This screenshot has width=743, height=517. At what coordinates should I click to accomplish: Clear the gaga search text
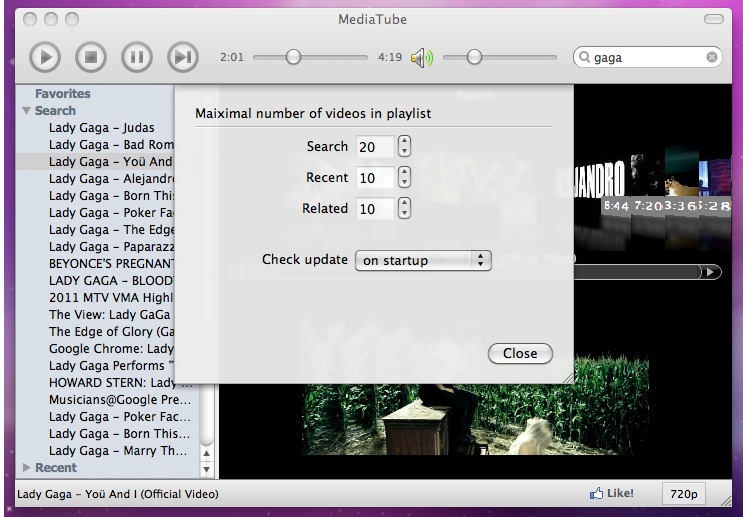click(x=712, y=58)
